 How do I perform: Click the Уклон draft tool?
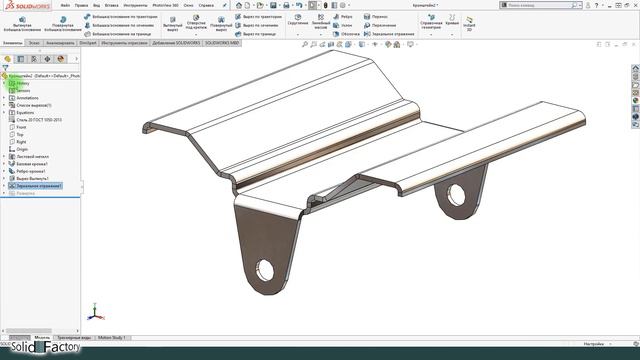coord(342,25)
